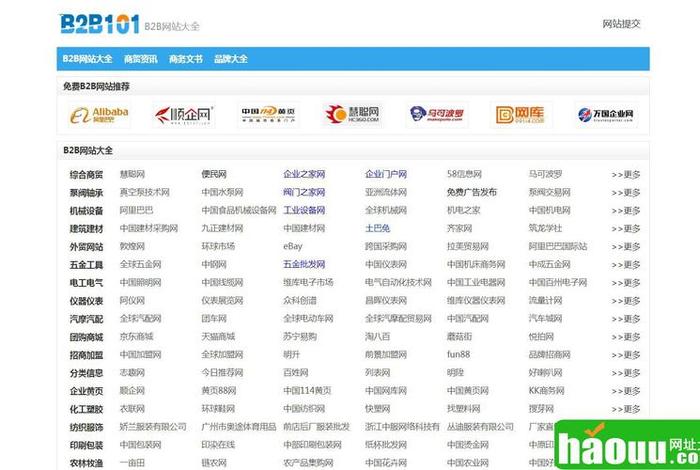Expand >>更多 for the 招商加盟 row
The image size is (700, 470).
point(626,355)
